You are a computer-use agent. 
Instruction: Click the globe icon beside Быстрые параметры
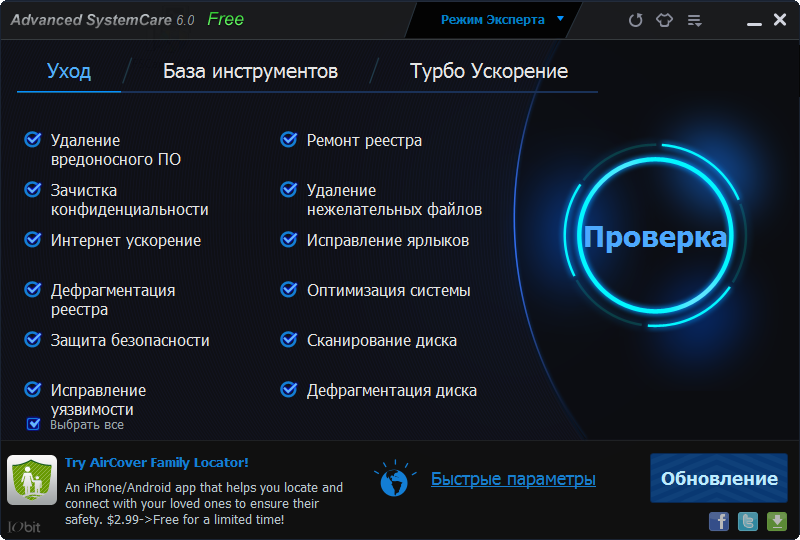[x=394, y=479]
